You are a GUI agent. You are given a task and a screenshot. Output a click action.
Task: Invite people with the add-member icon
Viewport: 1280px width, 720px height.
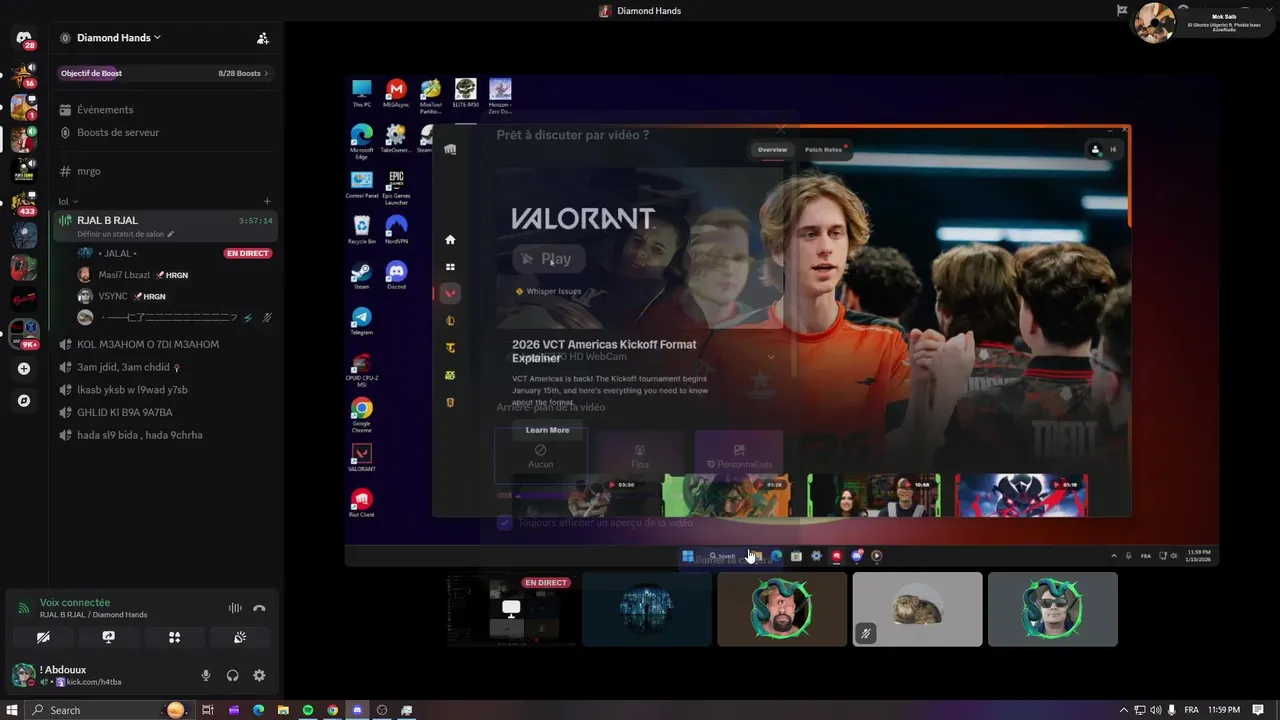(263, 38)
